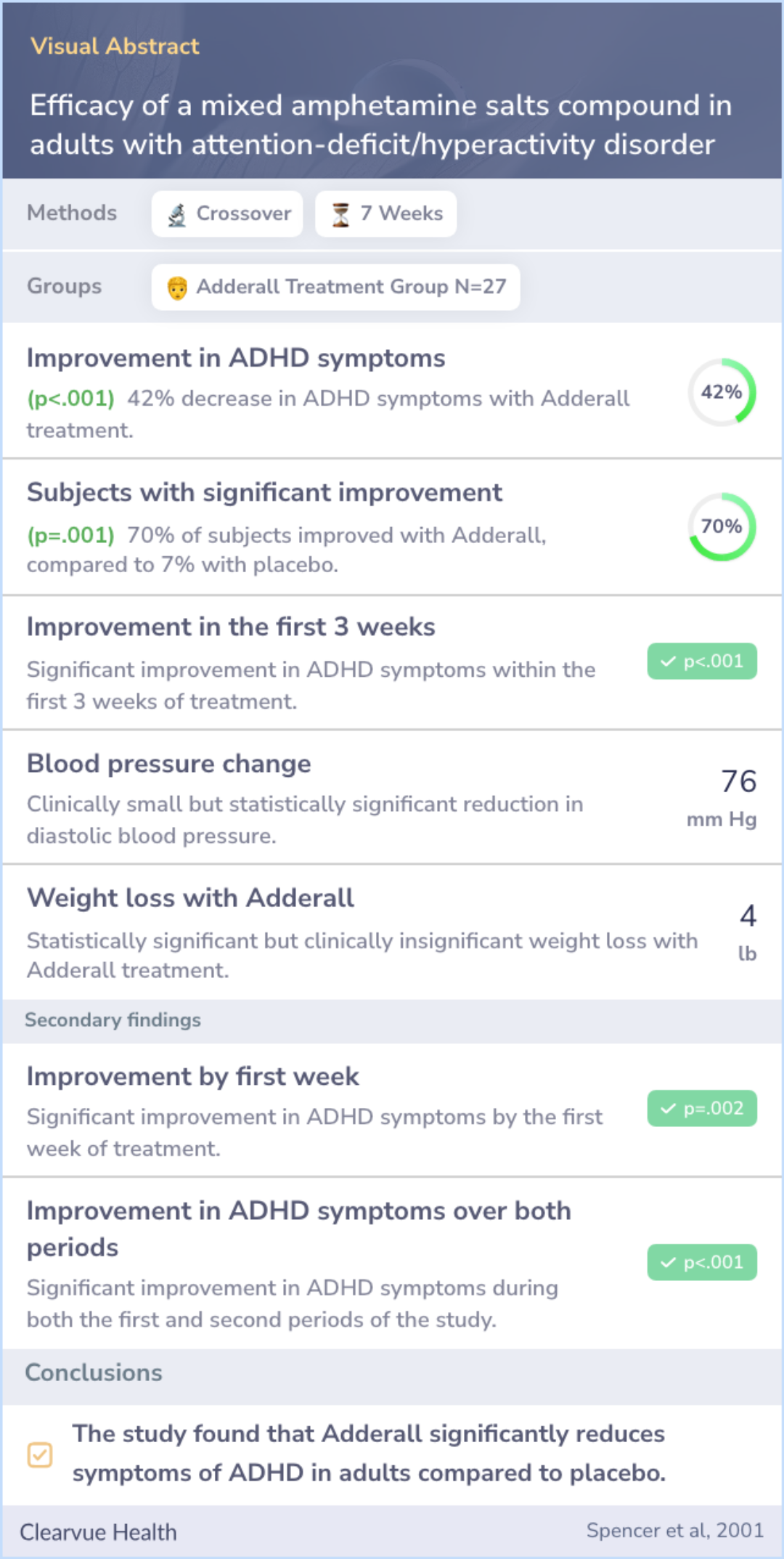This screenshot has width=784, height=1559.
Task: Expand the Conclusions section header
Action: click(x=392, y=1373)
